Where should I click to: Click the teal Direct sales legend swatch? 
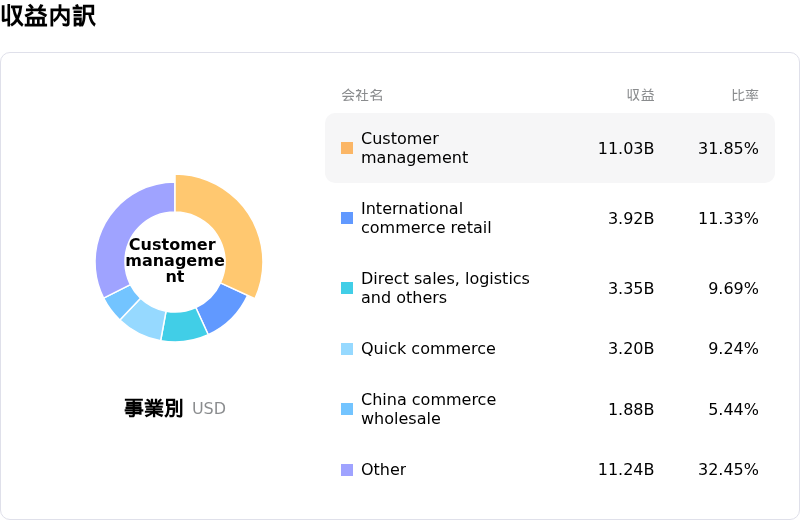[x=347, y=288]
